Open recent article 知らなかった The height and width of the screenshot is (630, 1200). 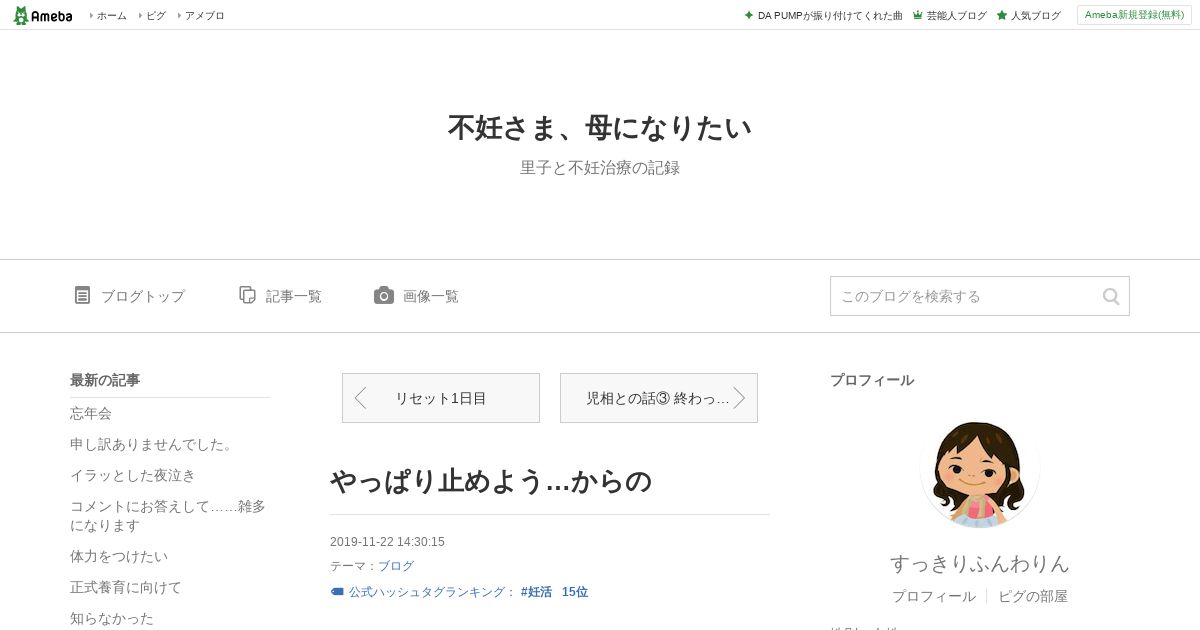(112, 618)
